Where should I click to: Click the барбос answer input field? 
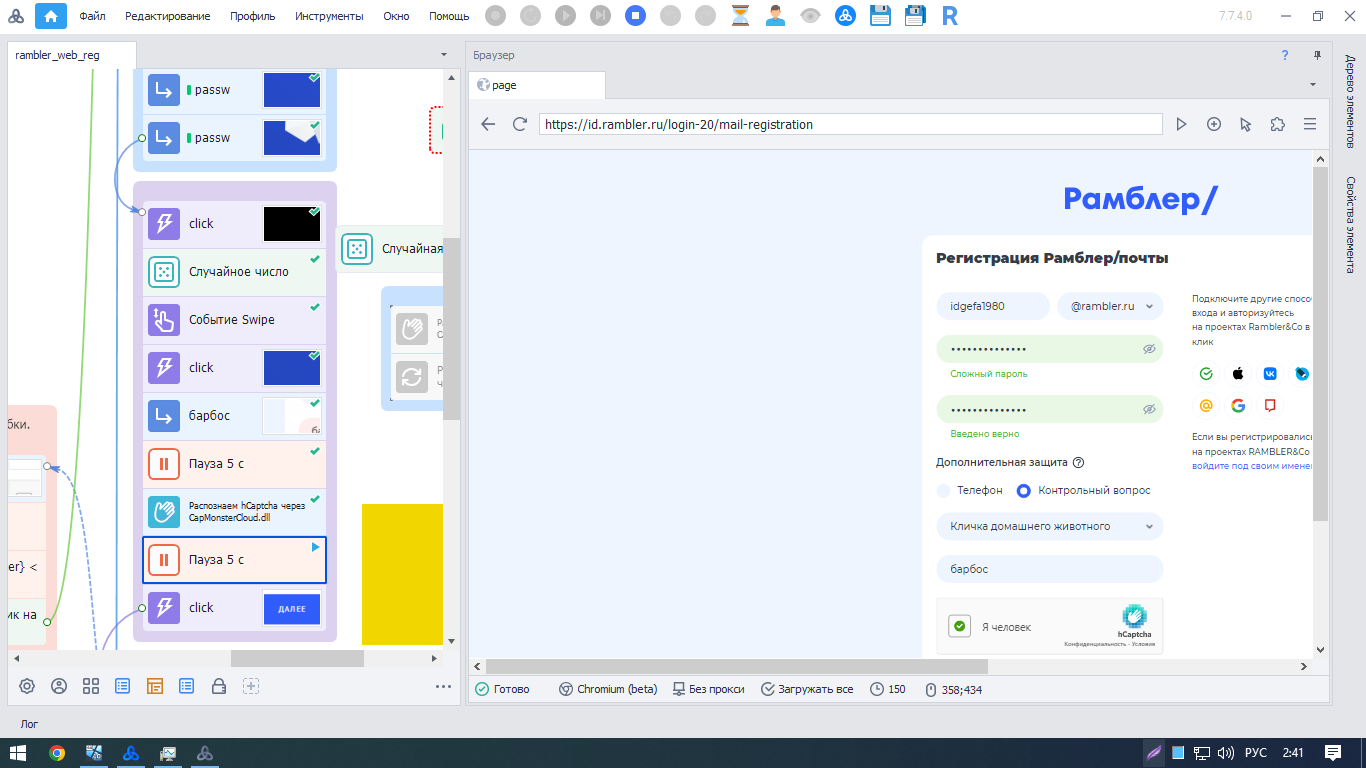tap(1050, 569)
